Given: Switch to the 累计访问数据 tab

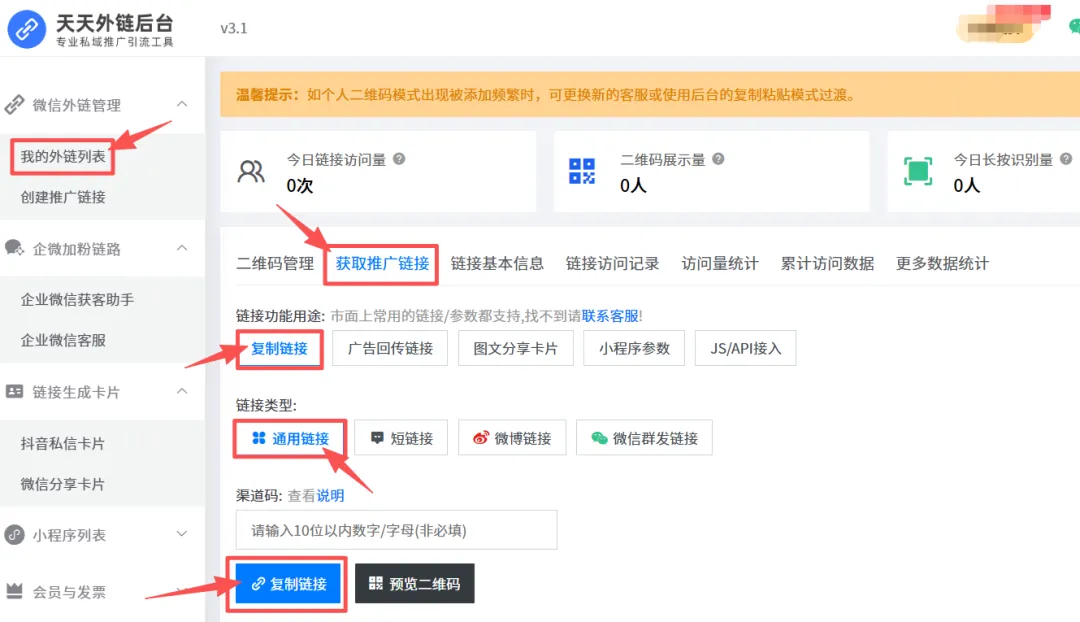Looking at the screenshot, I should [827, 264].
